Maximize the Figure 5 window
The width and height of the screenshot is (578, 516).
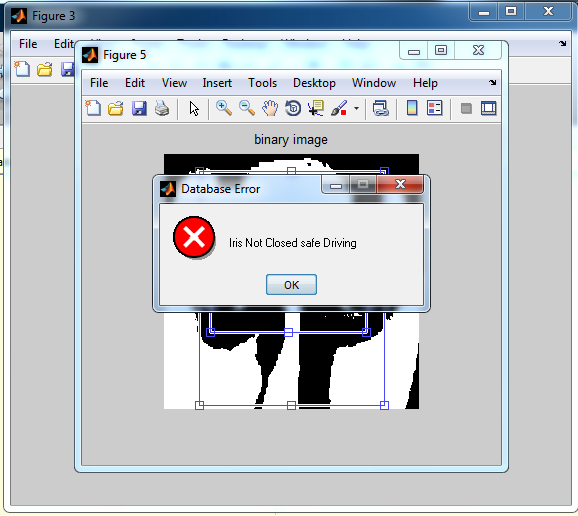coord(441,50)
